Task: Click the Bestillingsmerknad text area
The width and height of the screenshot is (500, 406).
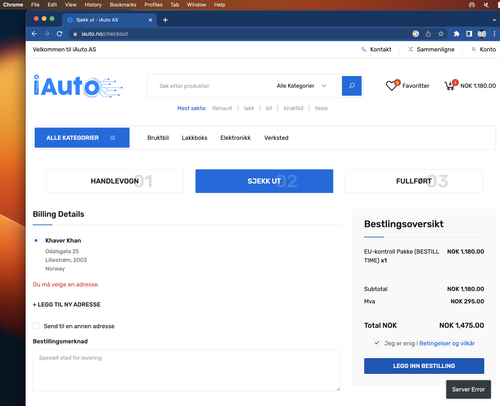Action: [x=187, y=370]
